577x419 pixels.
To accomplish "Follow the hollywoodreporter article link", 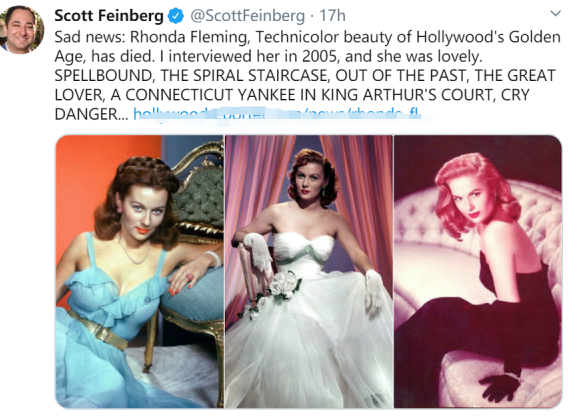I will coord(277,113).
